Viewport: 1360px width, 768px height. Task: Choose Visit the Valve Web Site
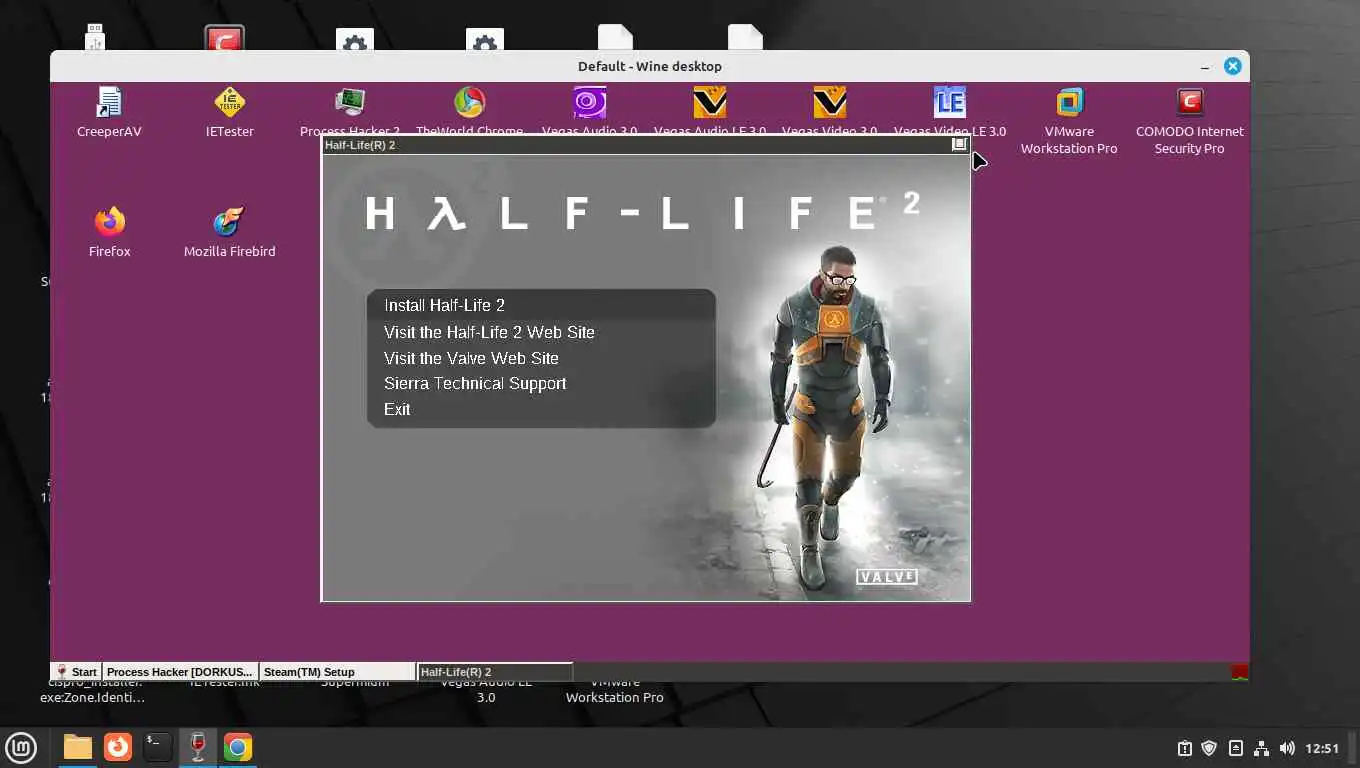coord(471,358)
